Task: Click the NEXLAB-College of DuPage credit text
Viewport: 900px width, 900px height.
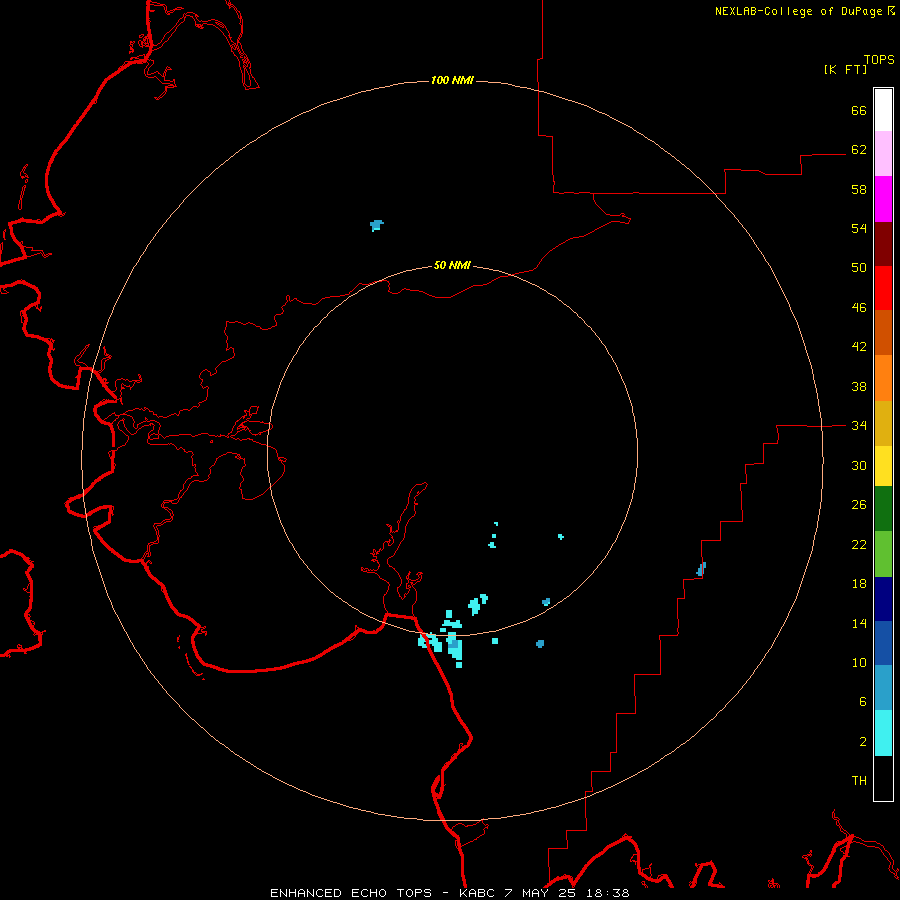Action: click(804, 11)
